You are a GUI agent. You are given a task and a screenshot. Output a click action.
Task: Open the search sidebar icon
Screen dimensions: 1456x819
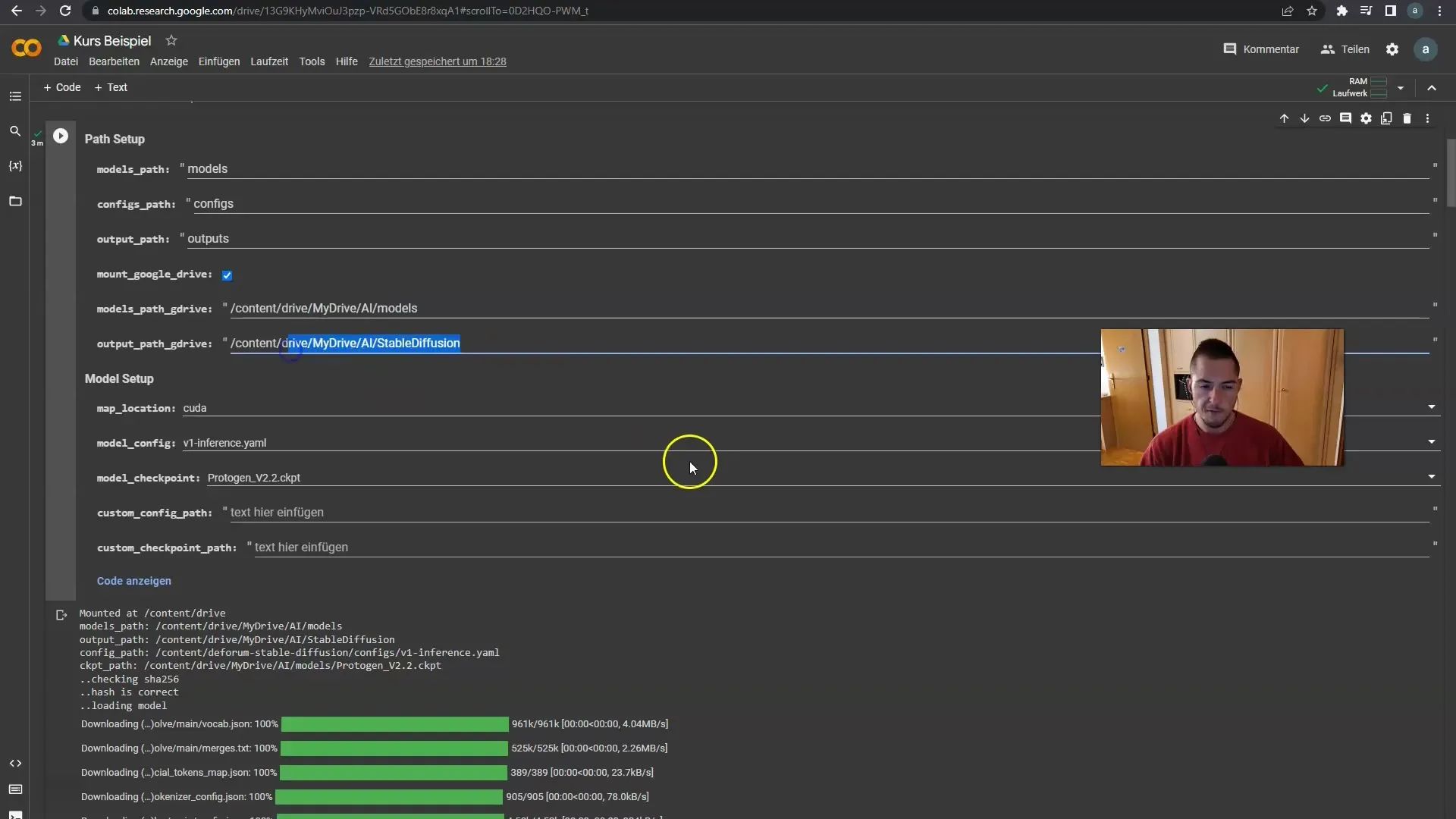(15, 131)
